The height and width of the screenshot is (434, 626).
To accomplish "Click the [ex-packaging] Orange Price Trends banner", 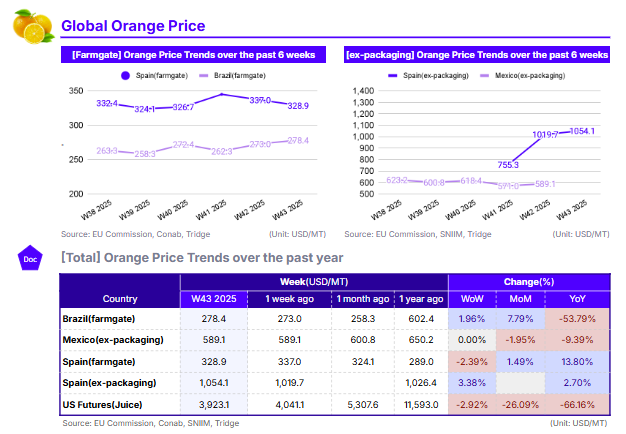I will 476,55.
